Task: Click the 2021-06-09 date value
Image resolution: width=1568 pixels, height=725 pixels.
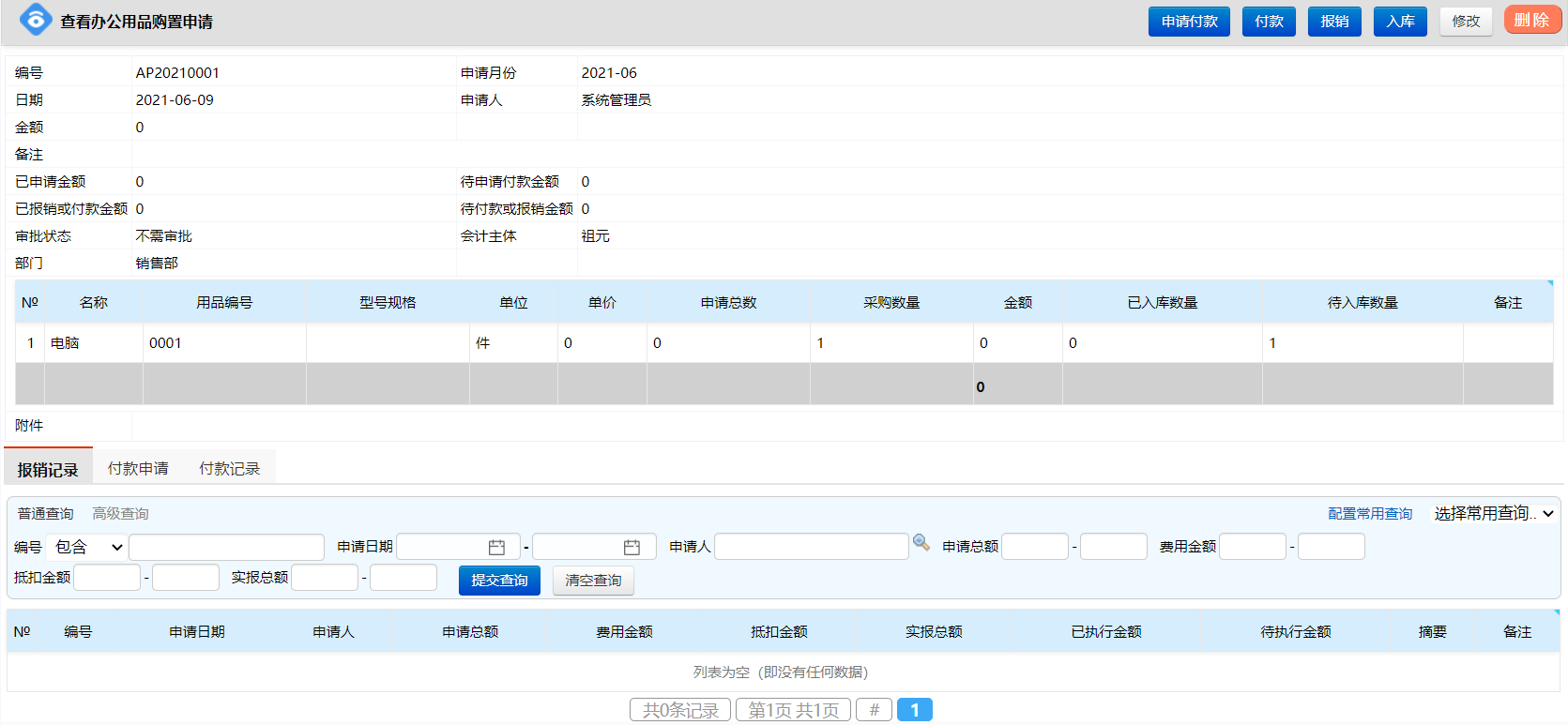Action: pyautogui.click(x=175, y=99)
